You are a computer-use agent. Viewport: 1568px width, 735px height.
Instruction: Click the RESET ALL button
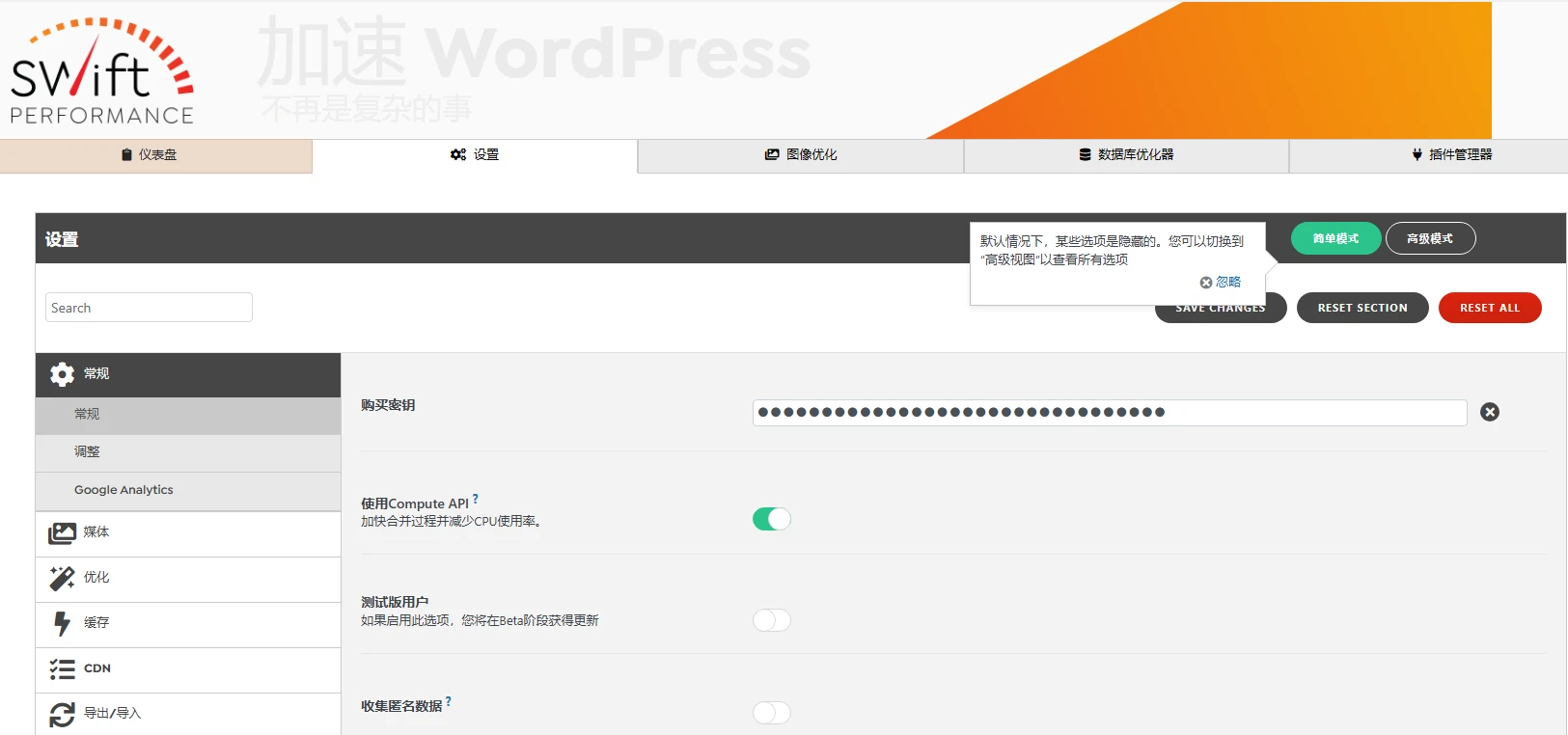point(1490,308)
